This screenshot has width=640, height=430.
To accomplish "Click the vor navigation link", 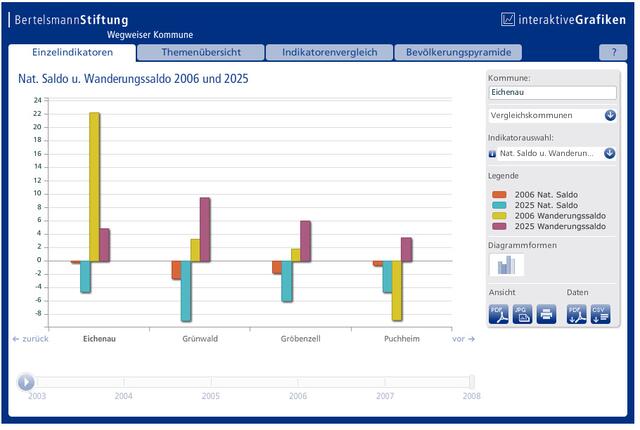I will 463,339.
